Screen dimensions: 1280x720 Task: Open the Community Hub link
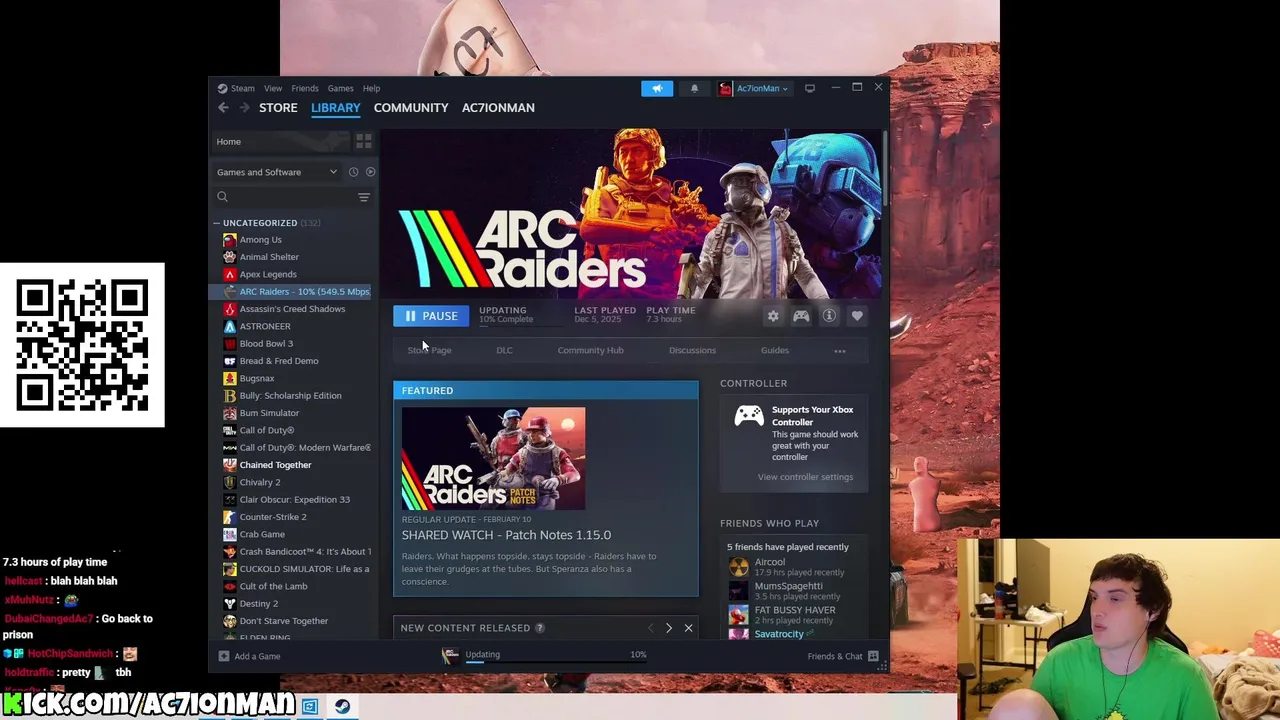tap(590, 351)
